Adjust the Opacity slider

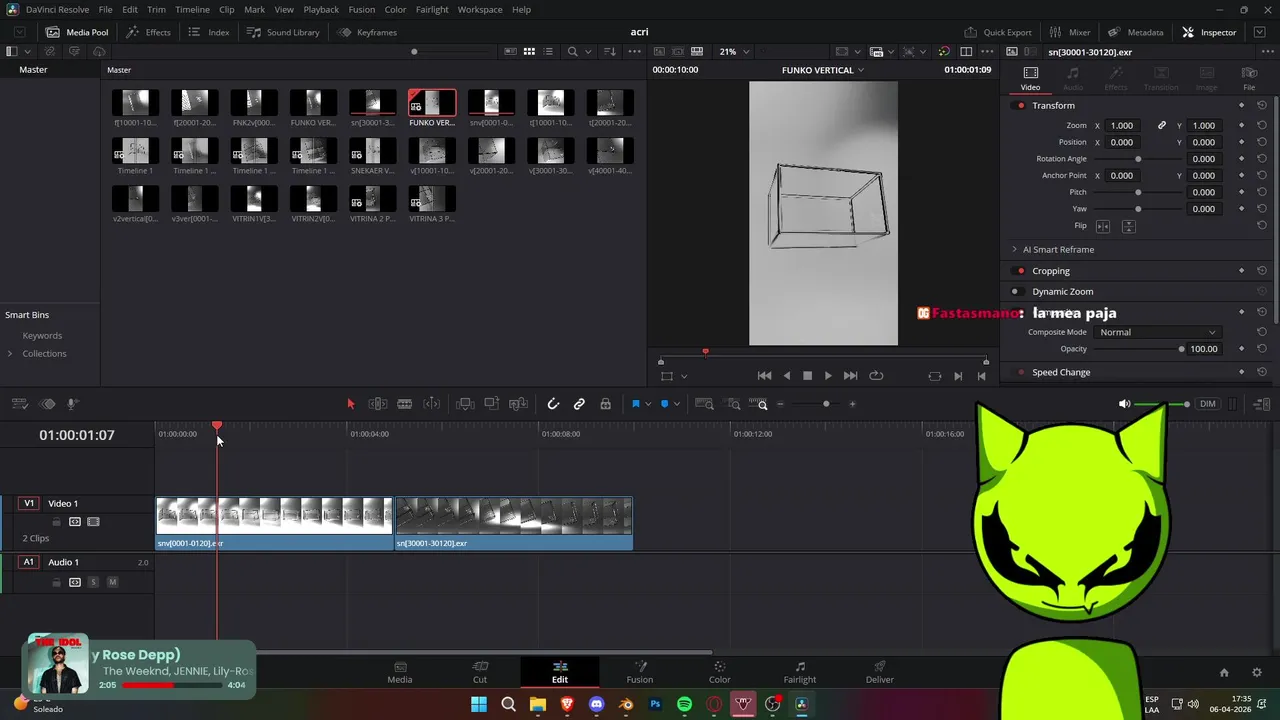click(x=1137, y=349)
